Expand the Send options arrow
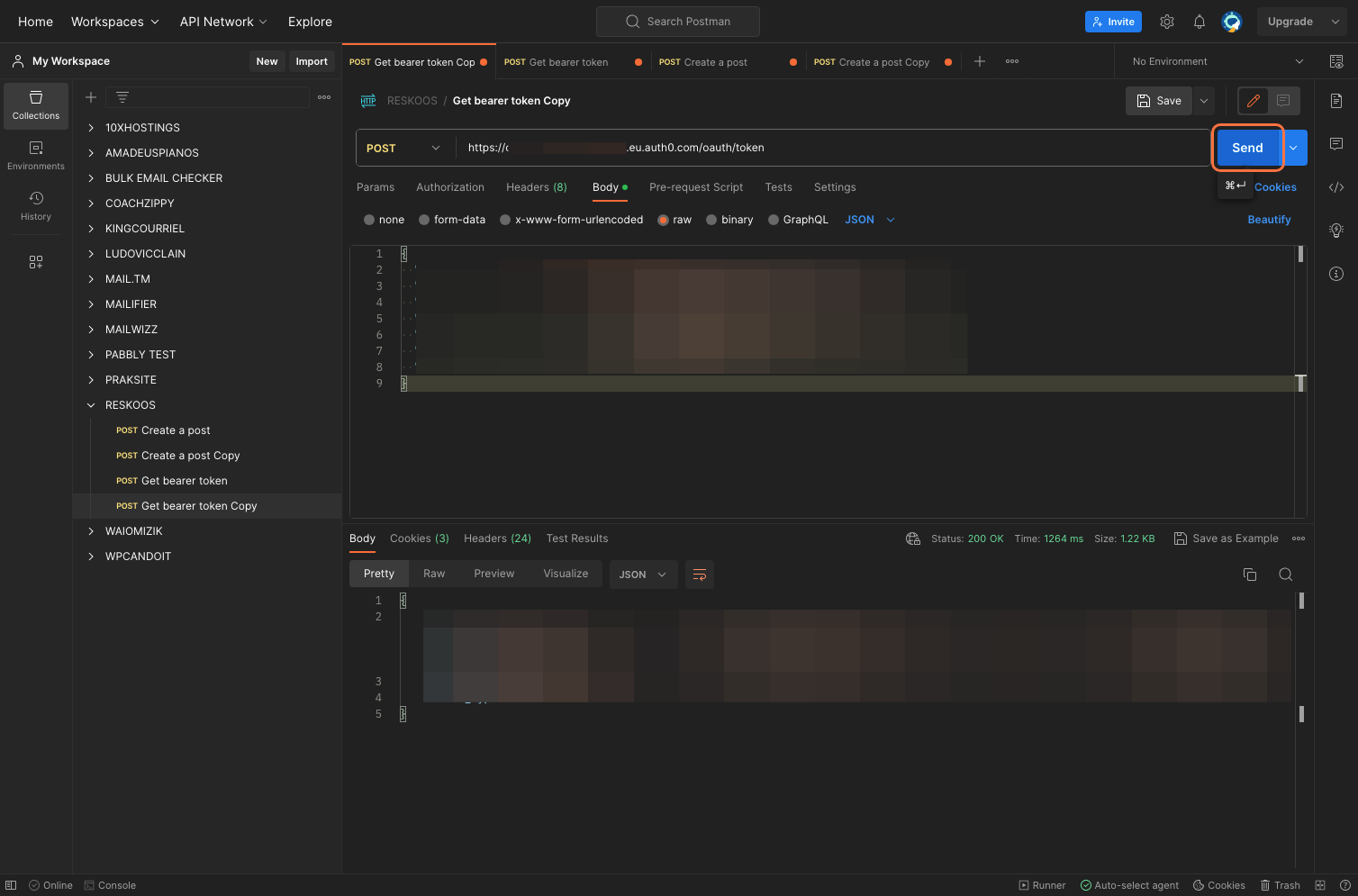The width and height of the screenshot is (1358, 896). click(x=1294, y=148)
